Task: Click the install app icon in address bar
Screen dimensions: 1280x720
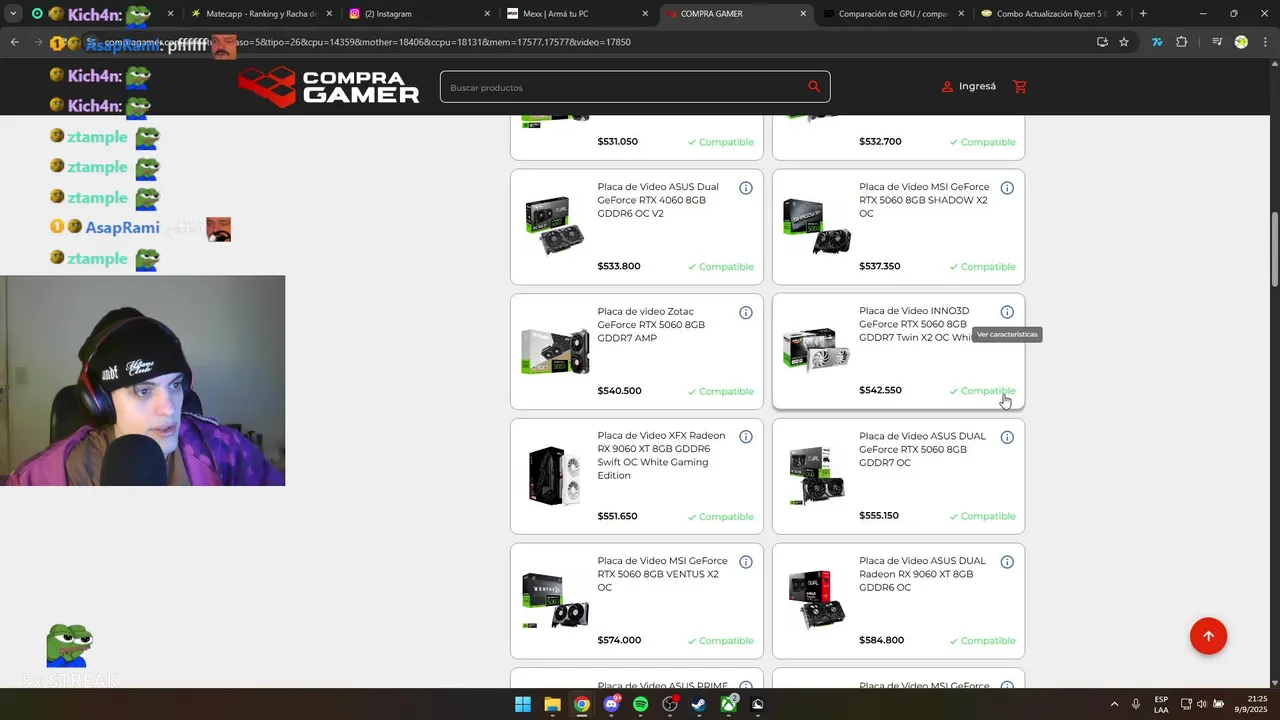Action: click(x=1102, y=42)
